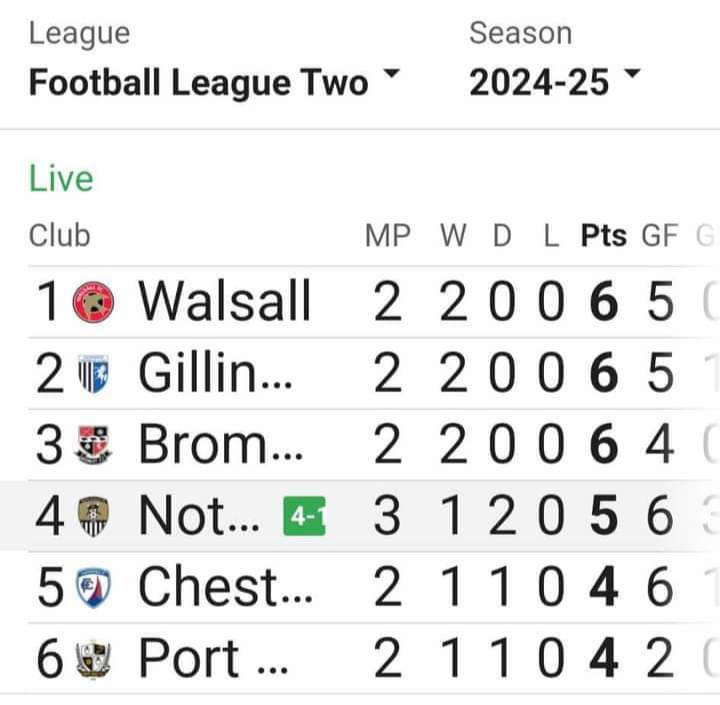Sort table by the Pts column header
The height and width of the screenshot is (705, 720).
pos(603,236)
